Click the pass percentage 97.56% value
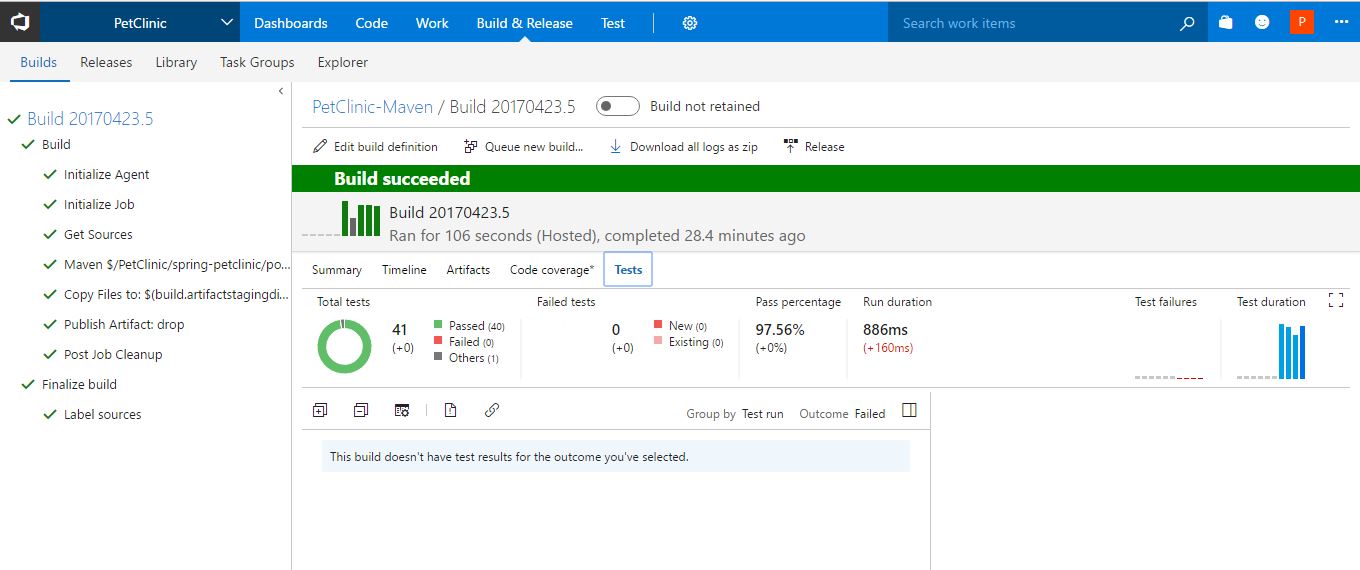This screenshot has height=570, width=1360. pyautogui.click(x=780, y=330)
